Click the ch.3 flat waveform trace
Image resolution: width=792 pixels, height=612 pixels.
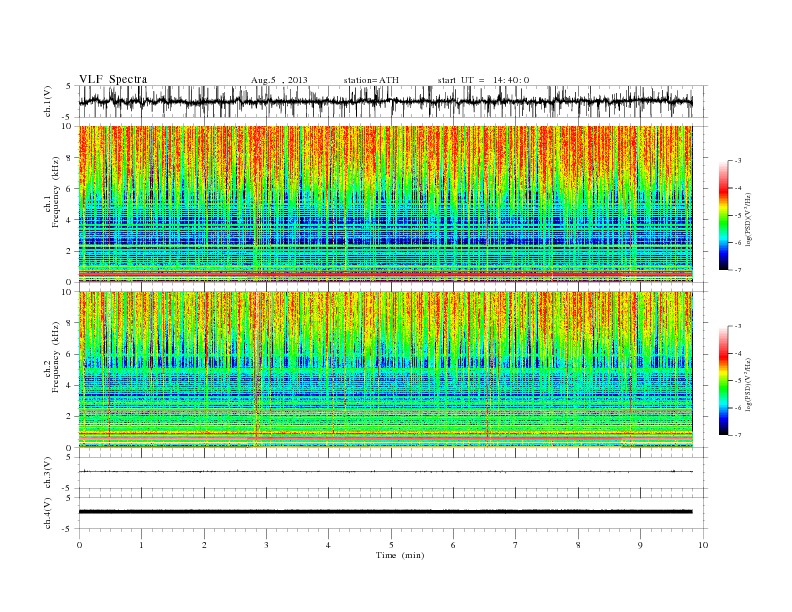386,472
